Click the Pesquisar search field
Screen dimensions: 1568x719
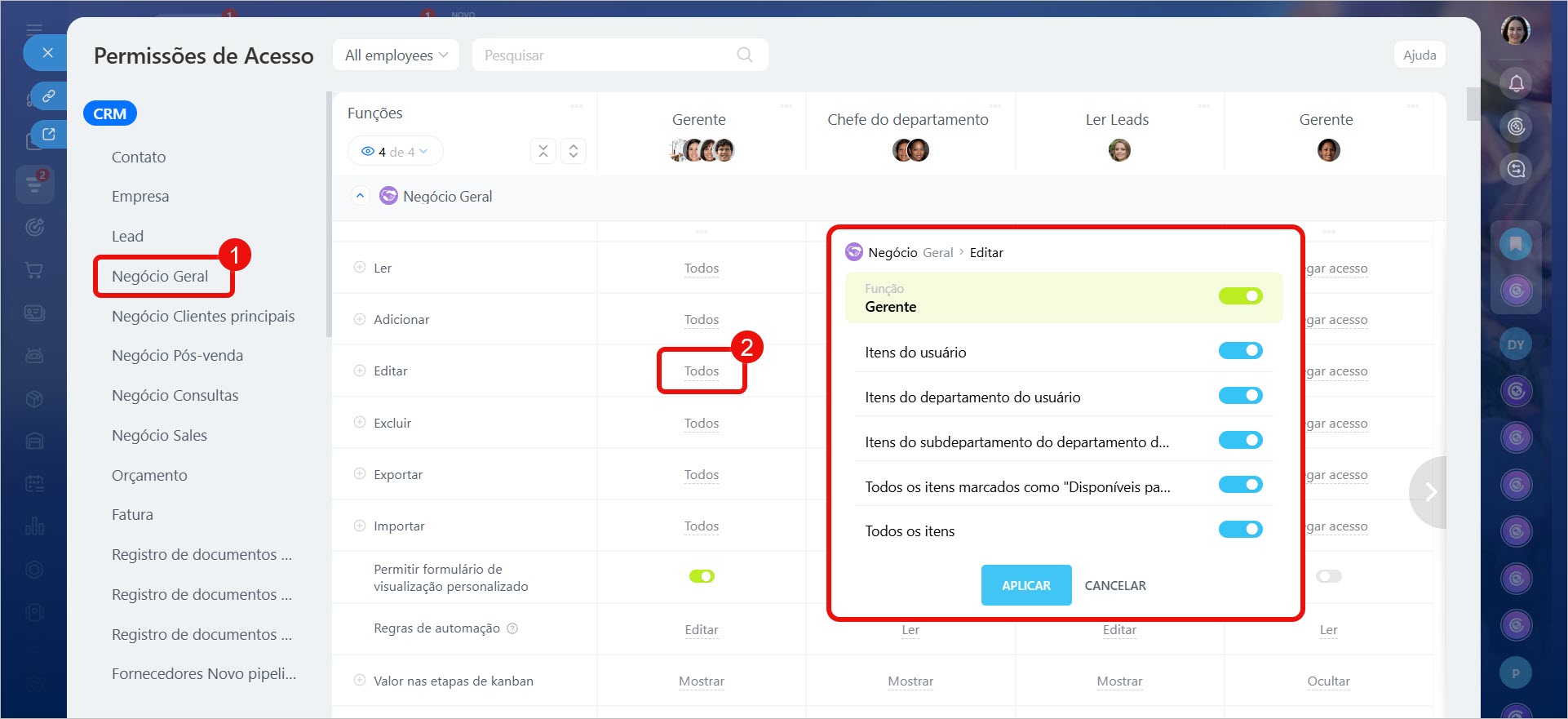click(x=604, y=55)
